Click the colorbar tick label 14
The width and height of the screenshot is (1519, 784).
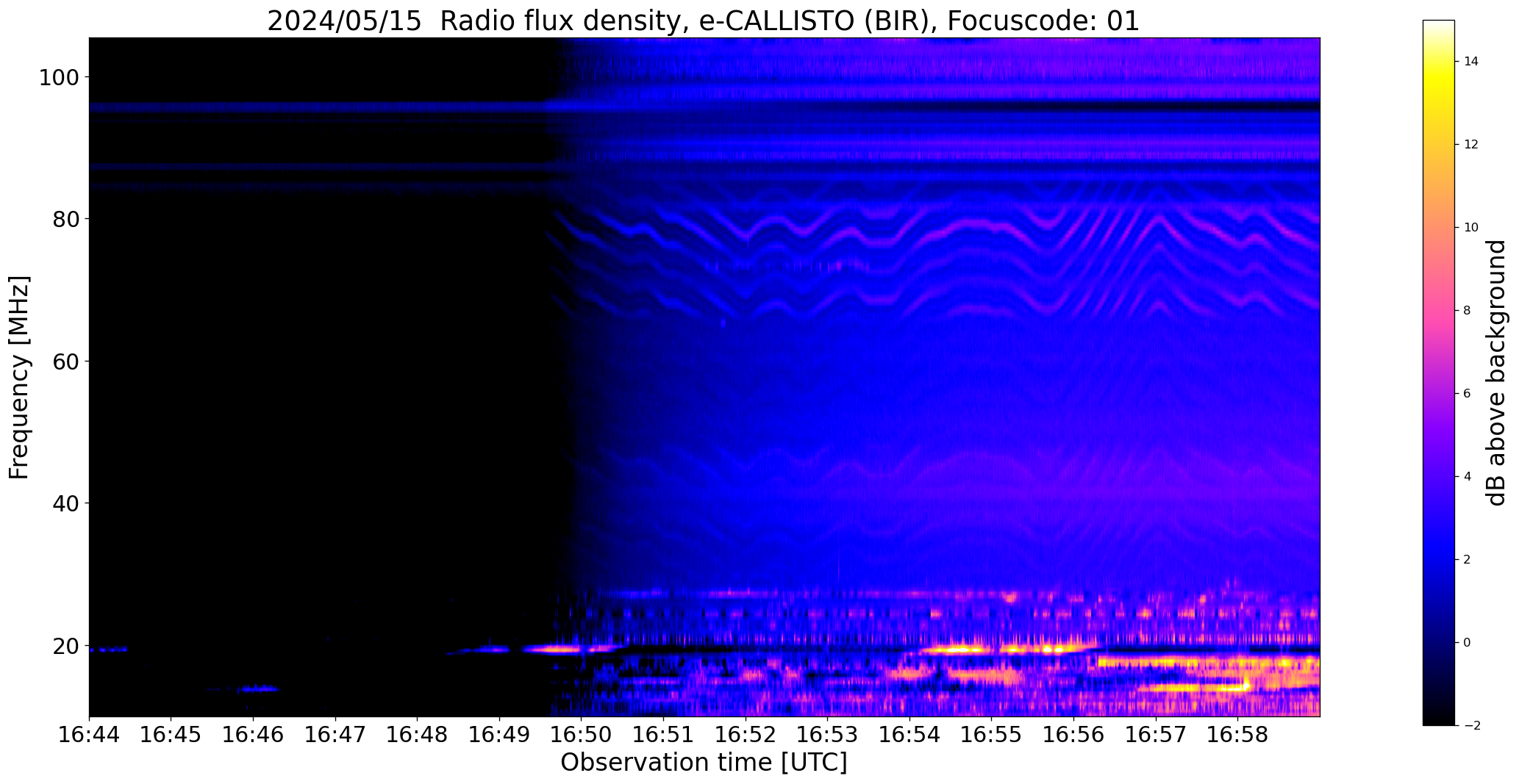click(x=1471, y=61)
